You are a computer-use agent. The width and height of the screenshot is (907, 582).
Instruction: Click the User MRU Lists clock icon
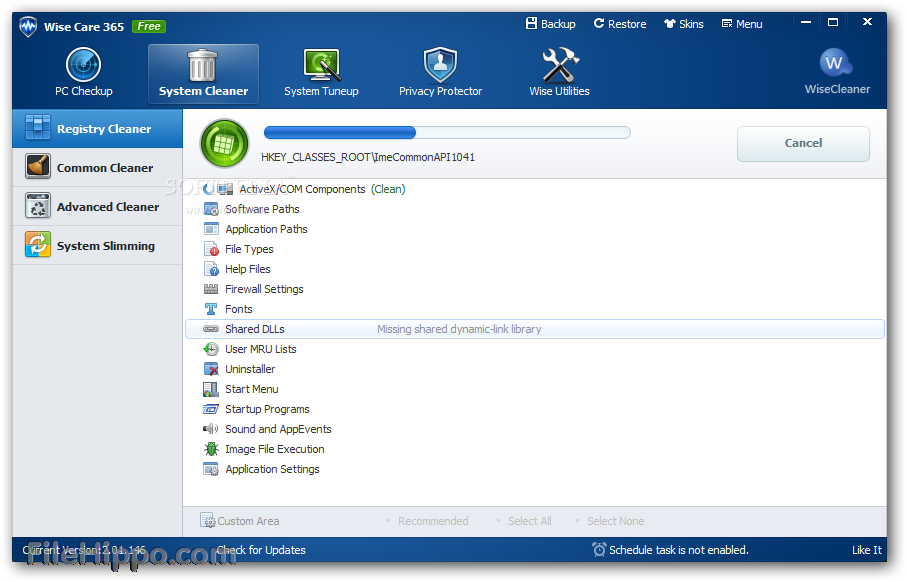[211, 349]
